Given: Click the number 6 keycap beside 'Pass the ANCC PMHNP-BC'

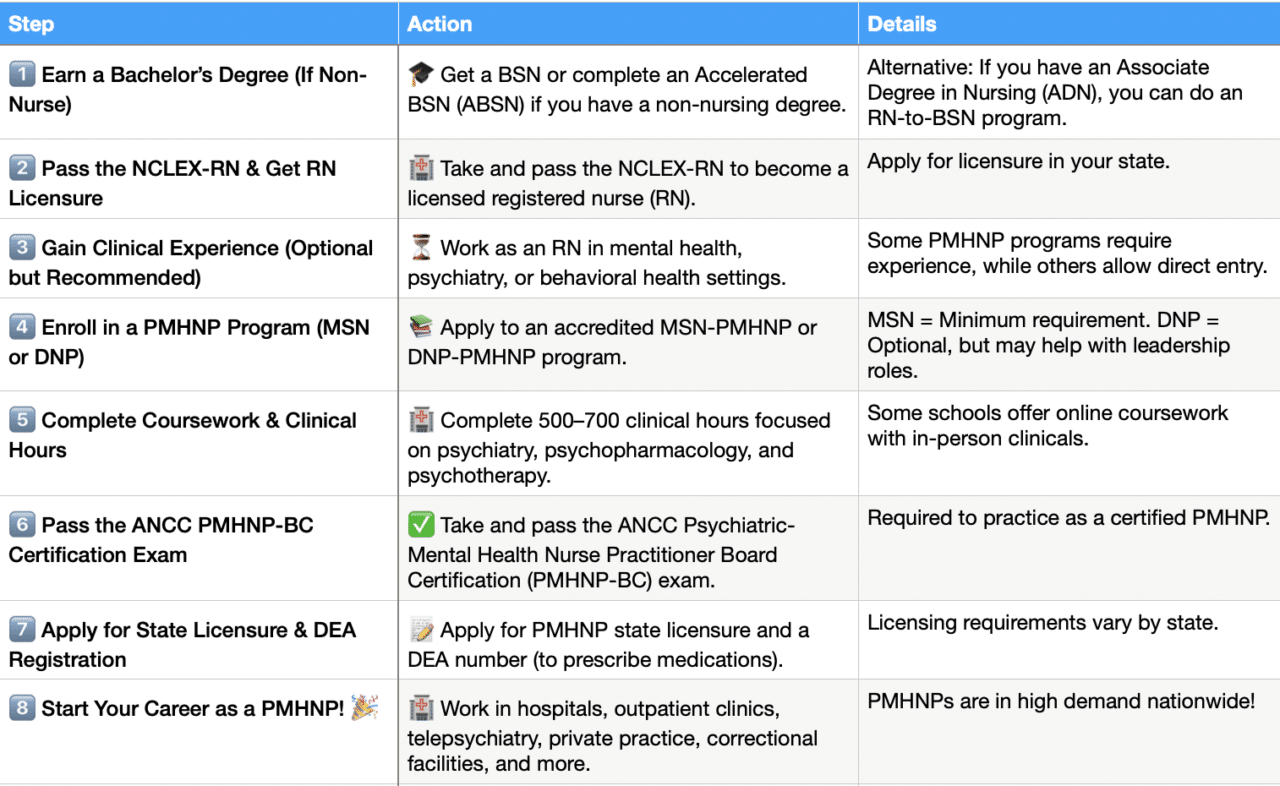Looking at the screenshot, I should 22,525.
